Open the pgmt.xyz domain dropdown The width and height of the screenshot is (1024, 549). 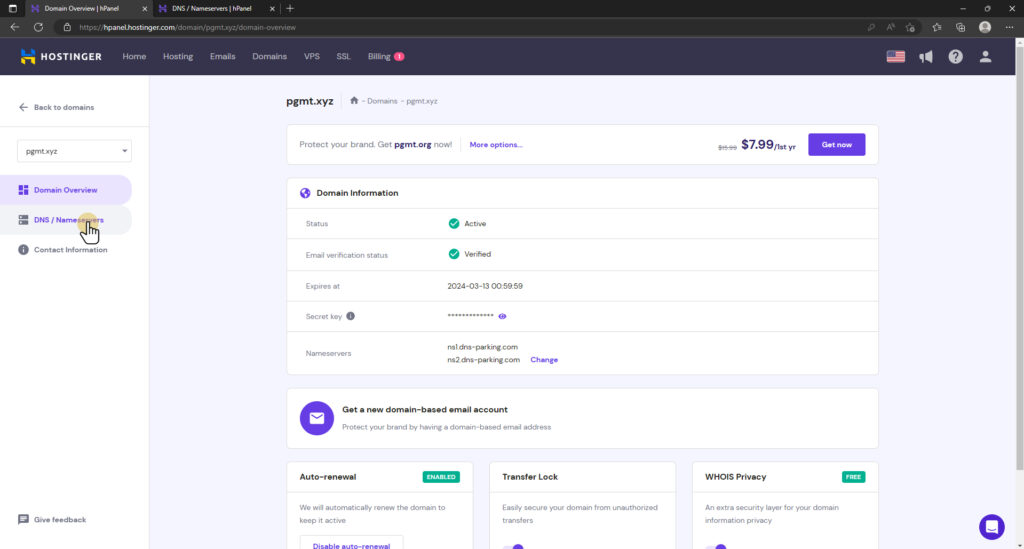pos(74,151)
